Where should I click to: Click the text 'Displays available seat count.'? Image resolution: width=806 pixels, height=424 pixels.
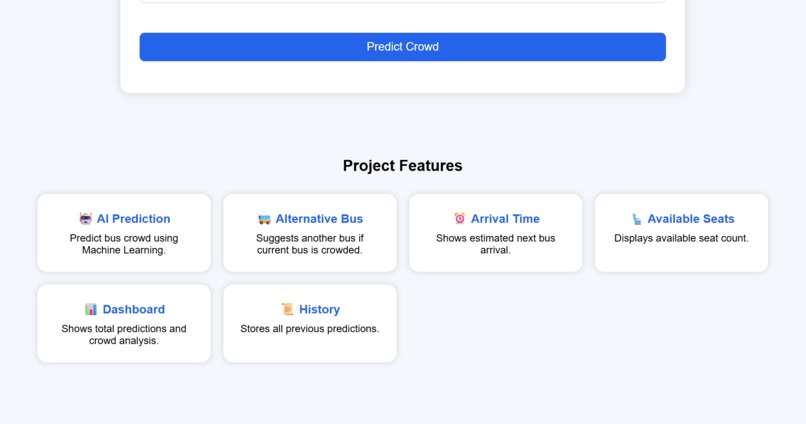681,238
